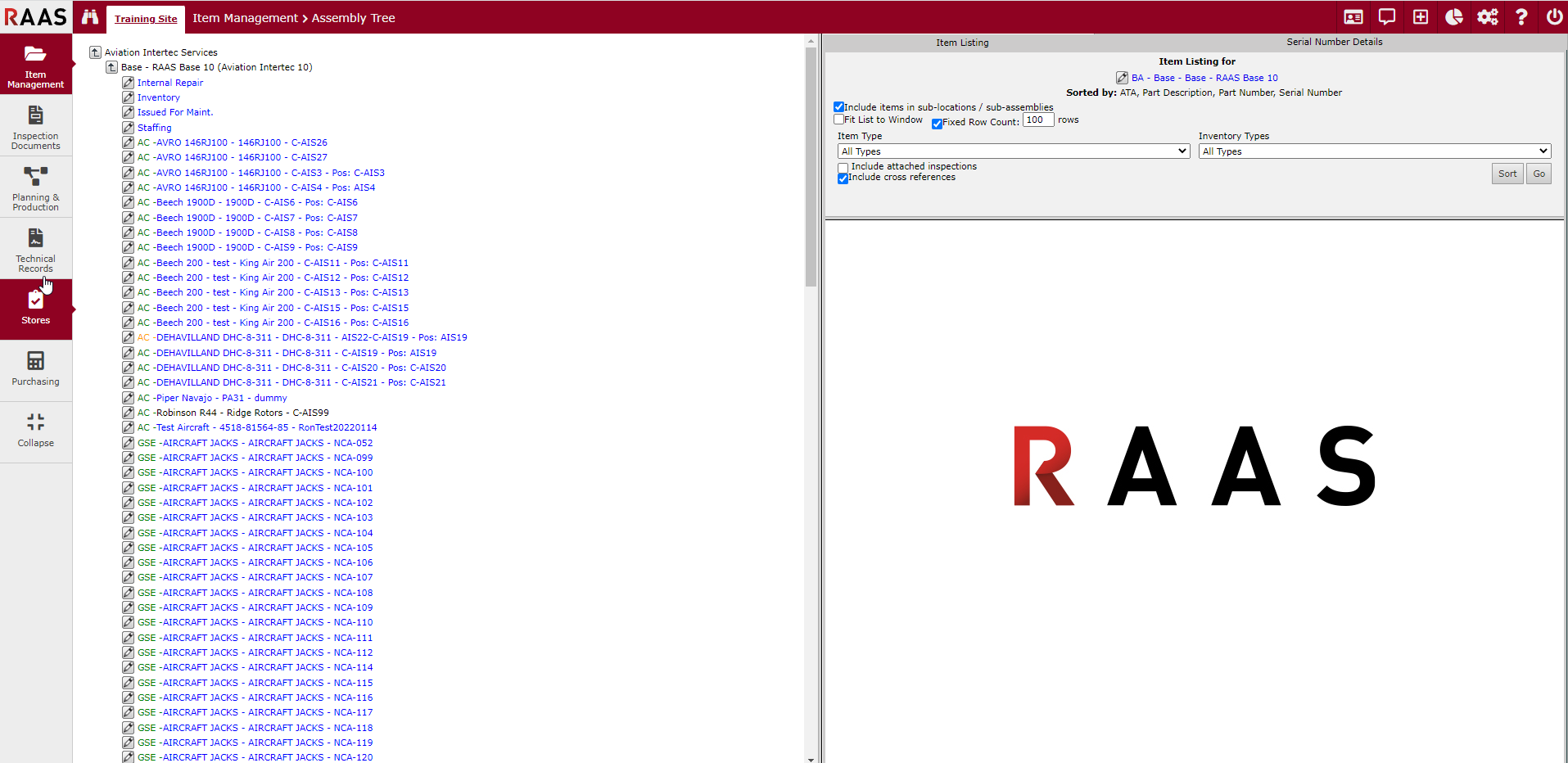The width and height of the screenshot is (1568, 763).
Task: Open the speech bubble messages icon
Action: pyautogui.click(x=1387, y=17)
